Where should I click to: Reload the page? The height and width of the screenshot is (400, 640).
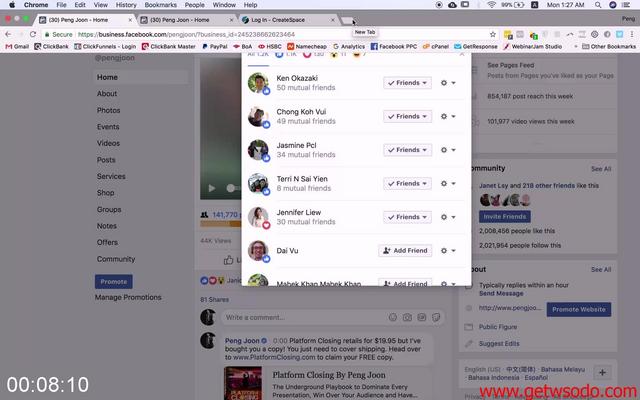pyautogui.click(x=33, y=34)
